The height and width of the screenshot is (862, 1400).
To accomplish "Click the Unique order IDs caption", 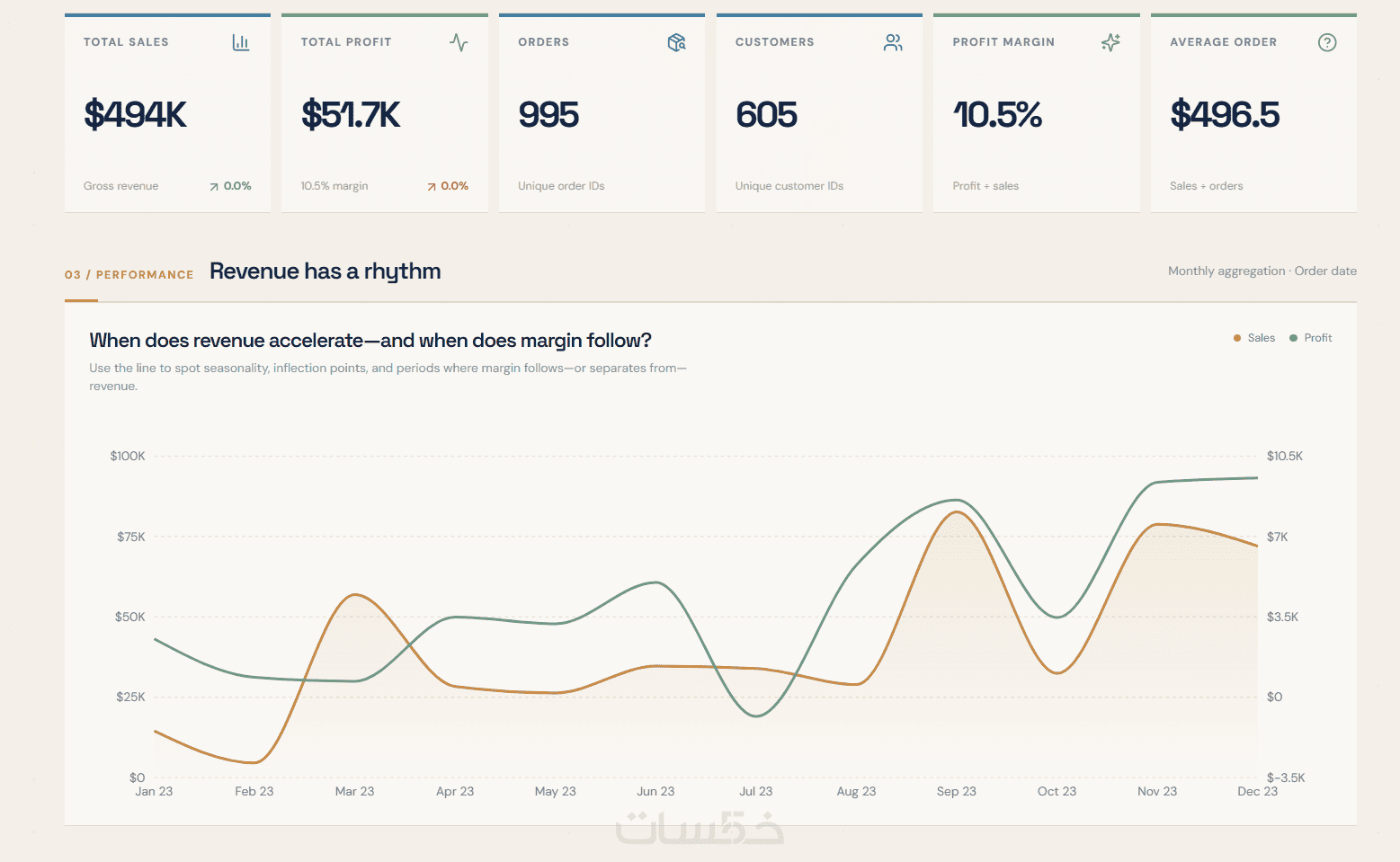I will (561, 186).
